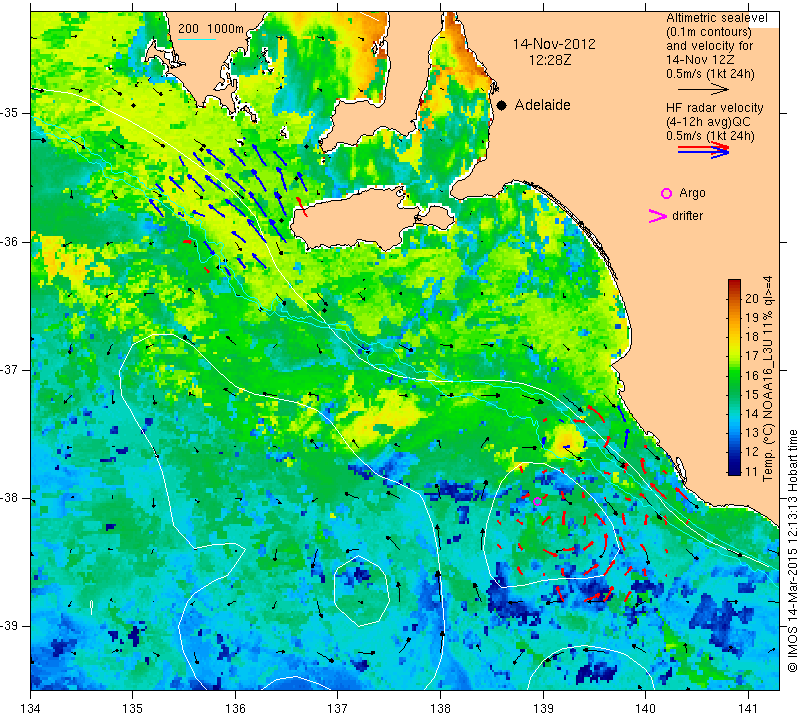Click the latitude axis label '-37'
800x720 pixels.
(9, 369)
